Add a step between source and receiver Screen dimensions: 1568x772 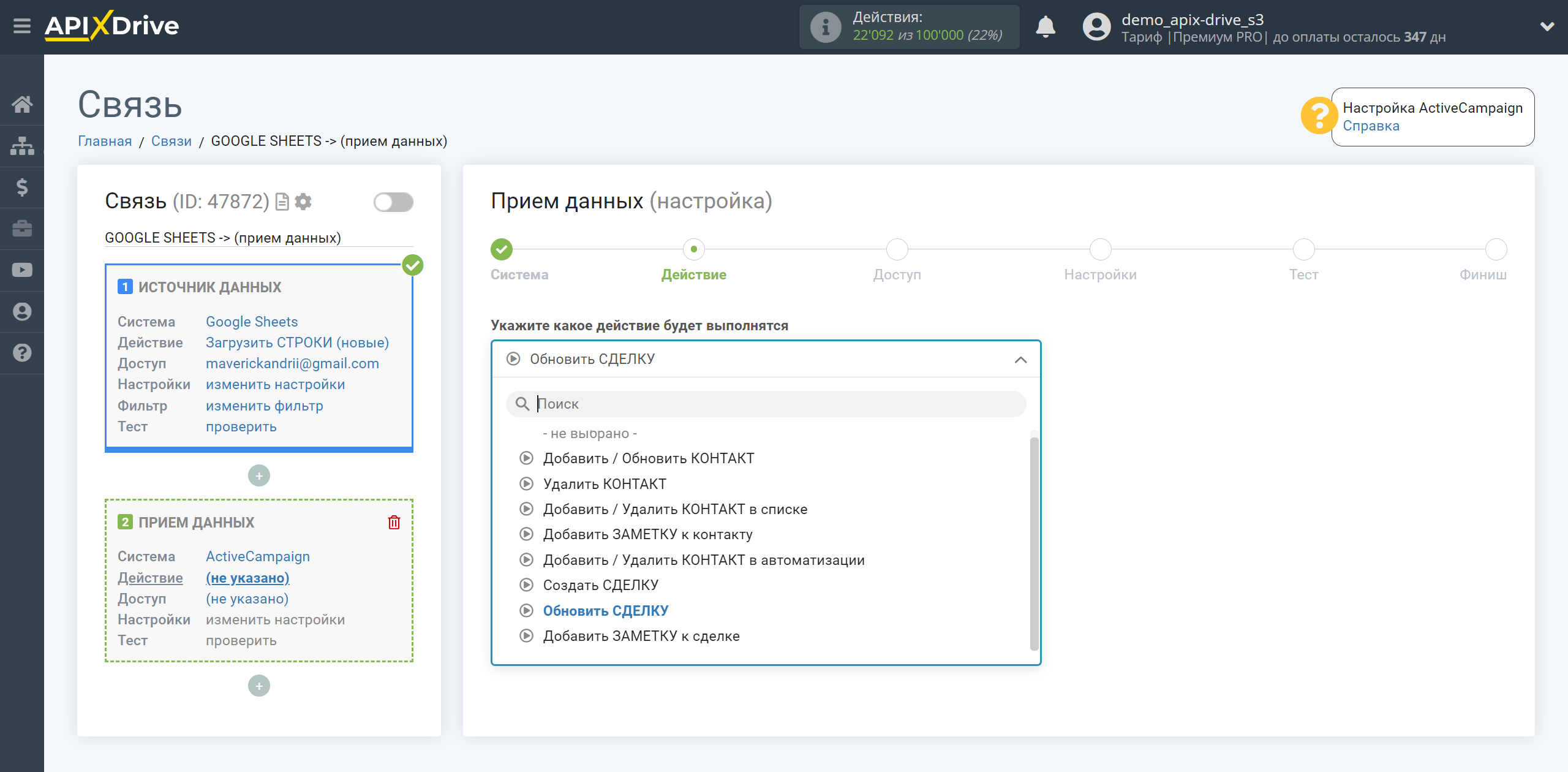(259, 475)
